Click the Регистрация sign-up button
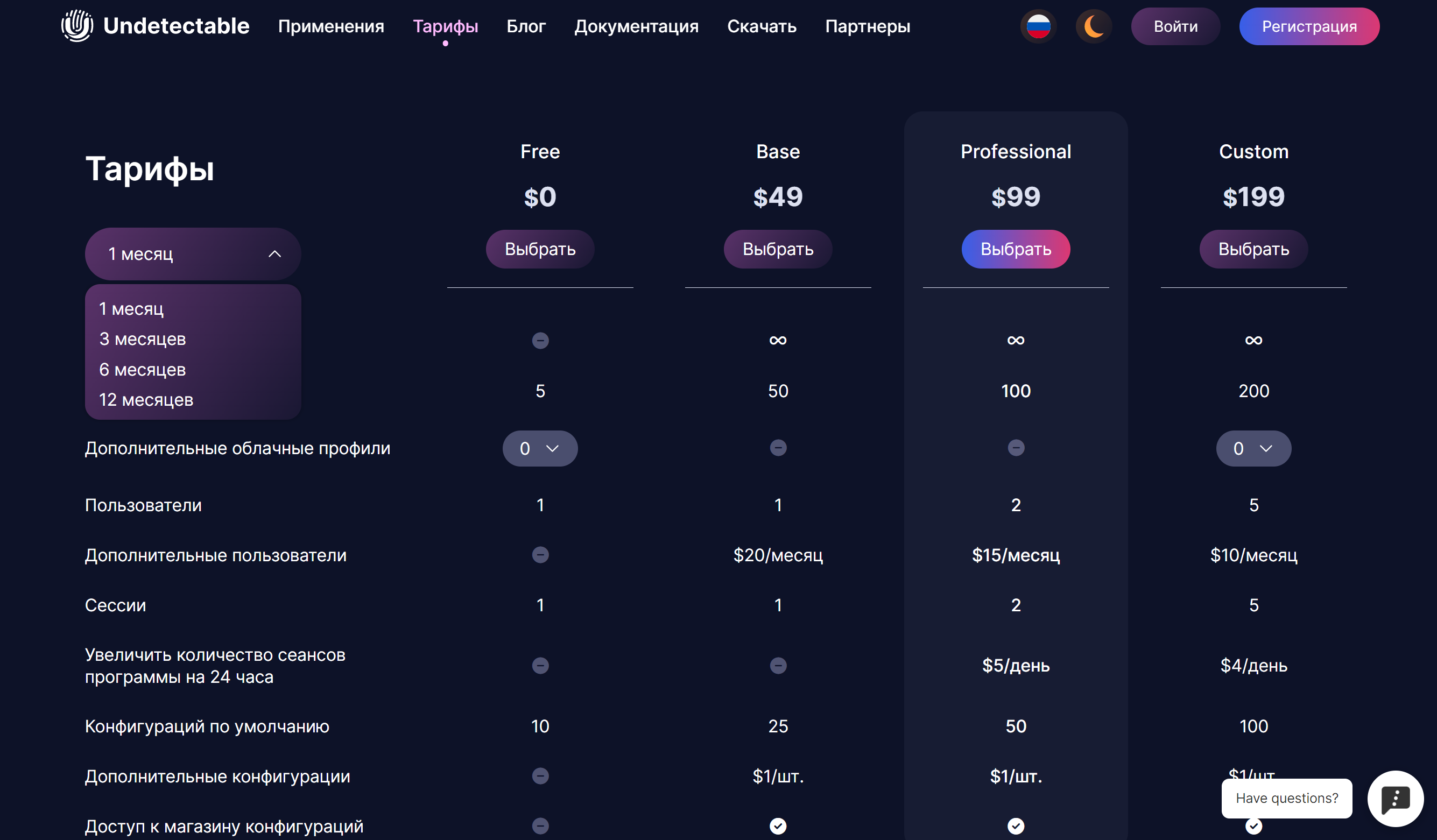This screenshot has width=1437, height=840. [x=1309, y=26]
